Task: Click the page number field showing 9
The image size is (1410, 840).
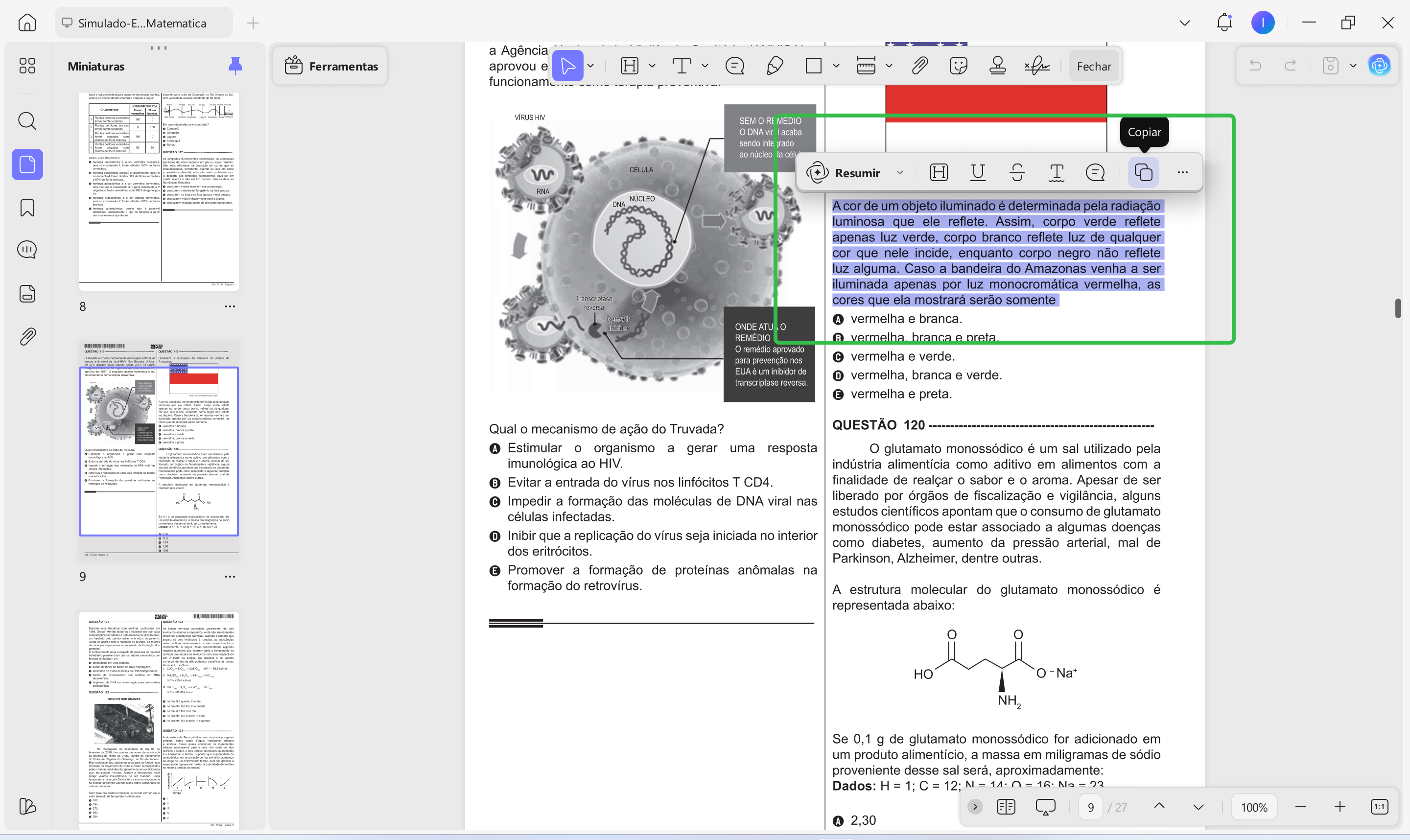Action: (x=1091, y=807)
